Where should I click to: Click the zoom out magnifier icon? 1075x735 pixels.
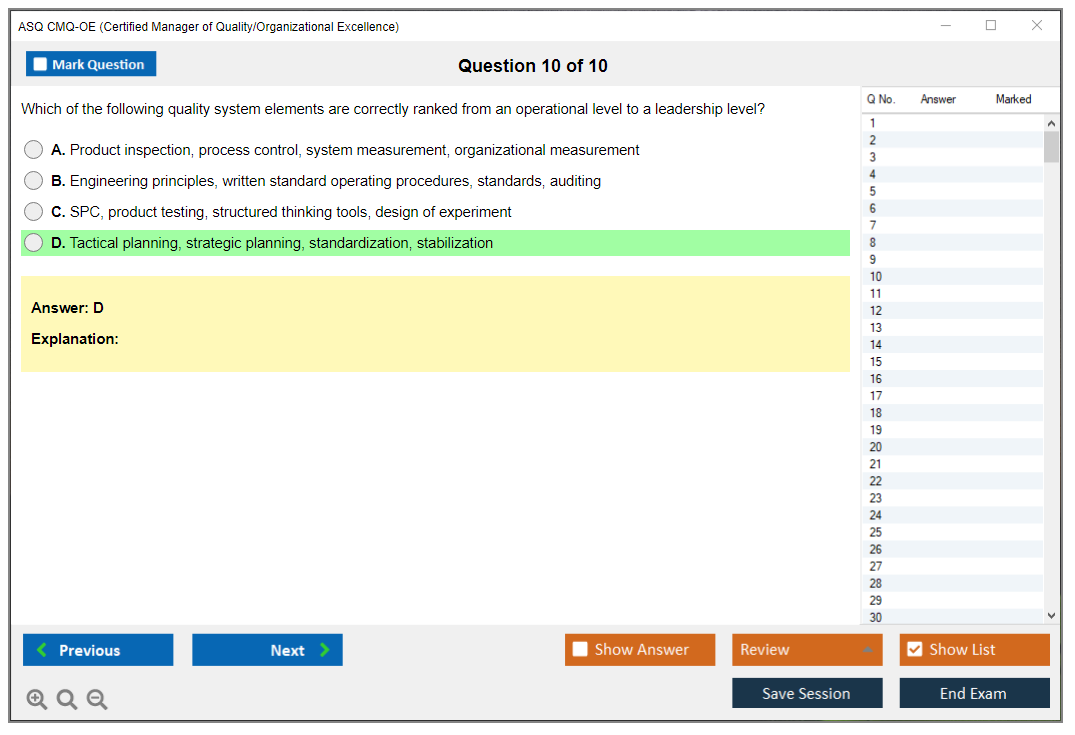point(97,700)
